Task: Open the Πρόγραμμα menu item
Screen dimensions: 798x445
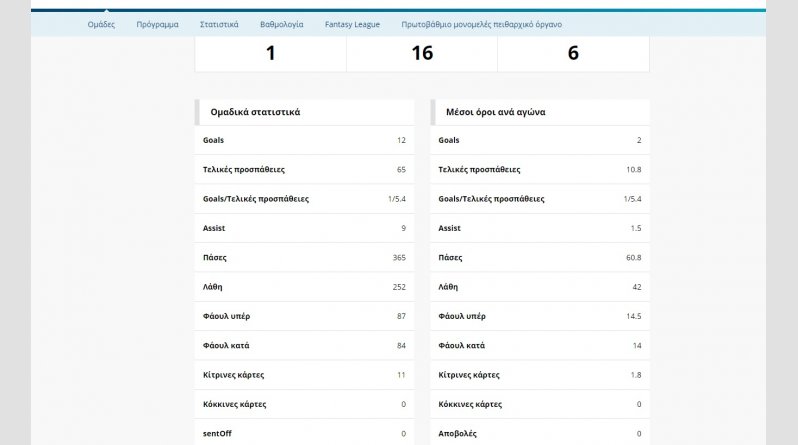Action: 157,24
